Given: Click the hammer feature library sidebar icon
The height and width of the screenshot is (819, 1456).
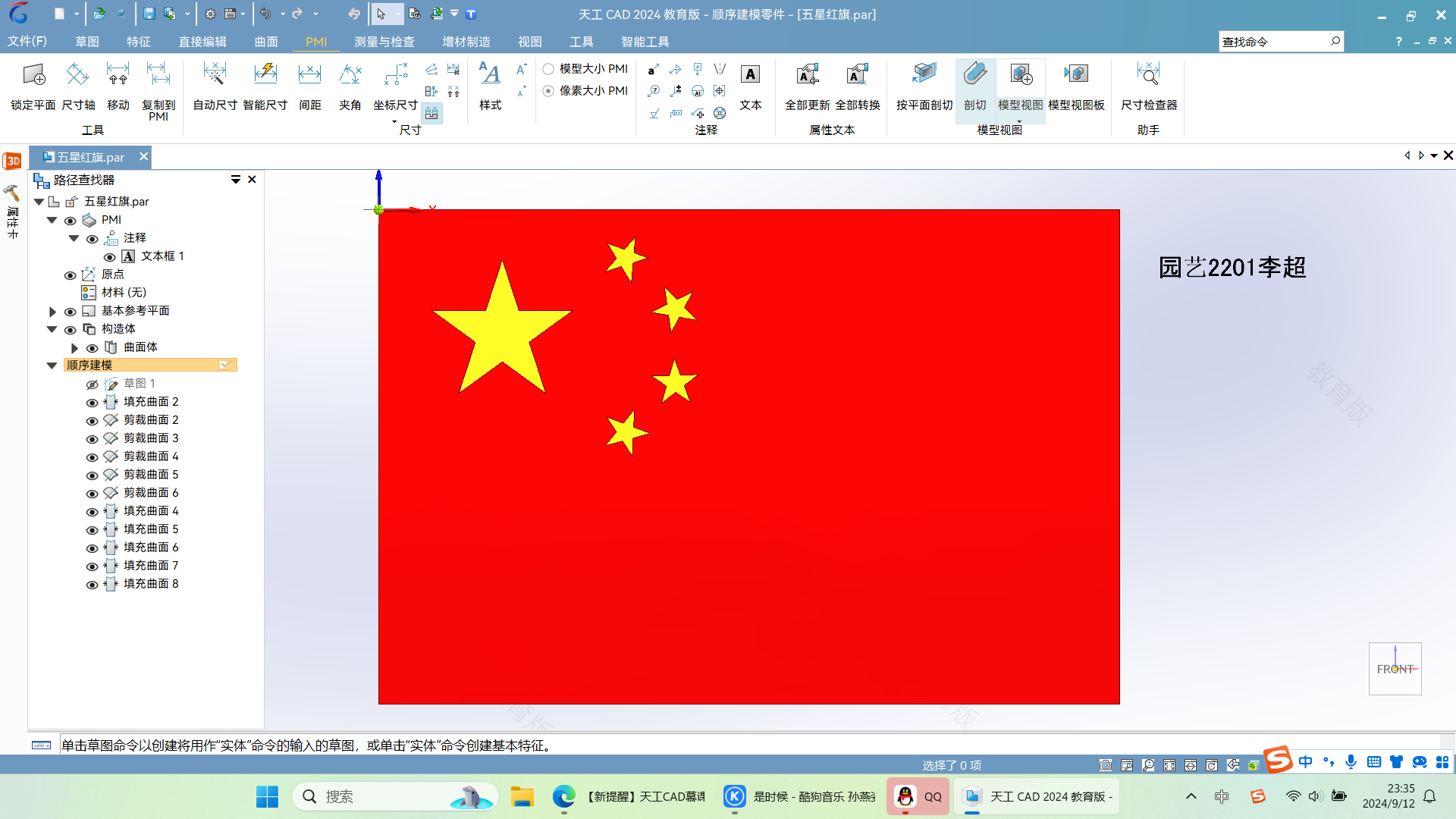Looking at the screenshot, I should [11, 193].
